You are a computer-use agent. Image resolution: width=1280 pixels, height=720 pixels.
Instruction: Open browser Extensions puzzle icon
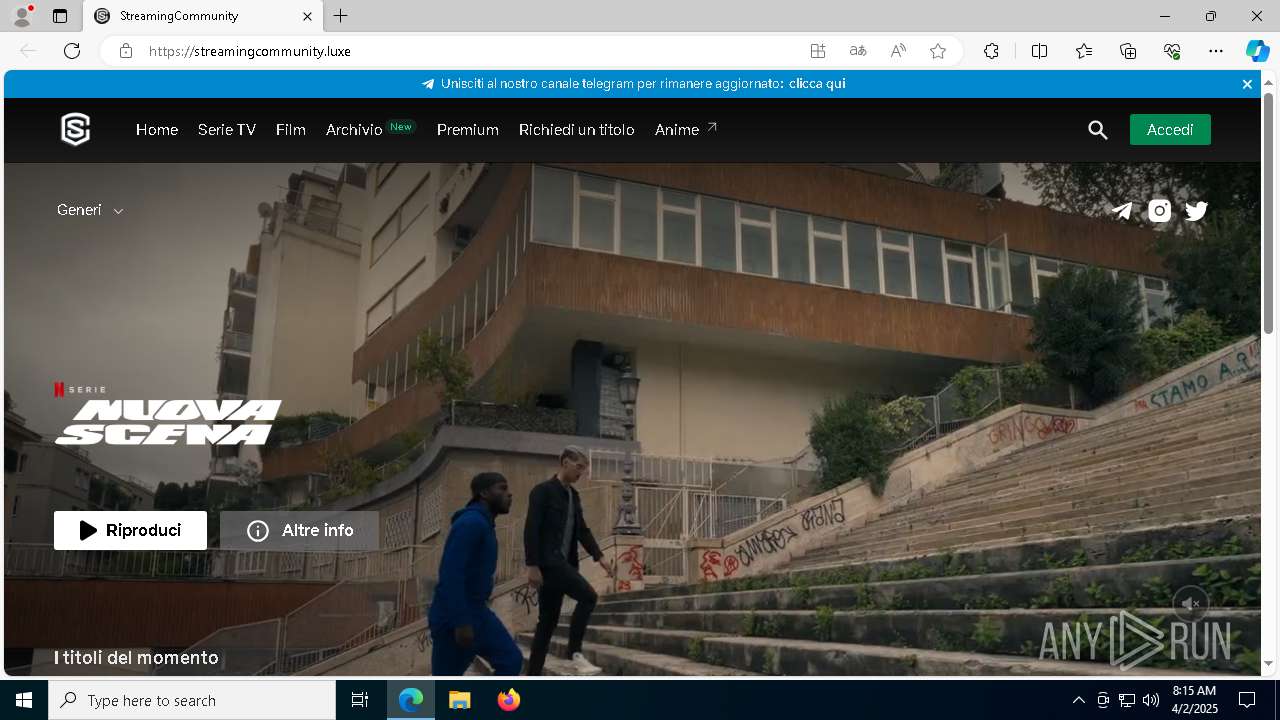tap(991, 51)
